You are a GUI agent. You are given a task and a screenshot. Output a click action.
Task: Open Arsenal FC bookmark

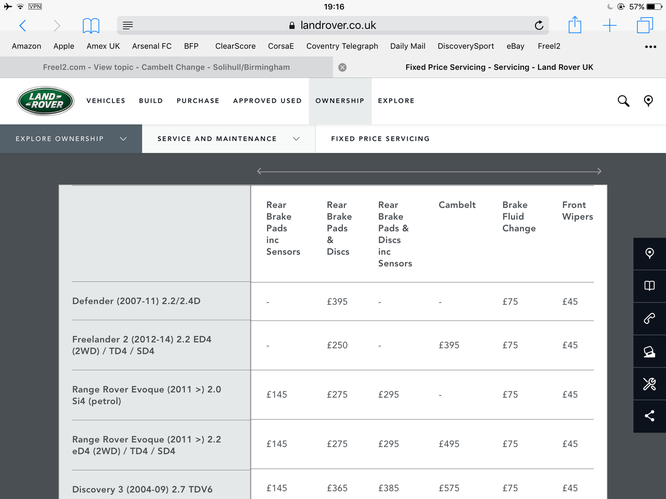coord(152,46)
